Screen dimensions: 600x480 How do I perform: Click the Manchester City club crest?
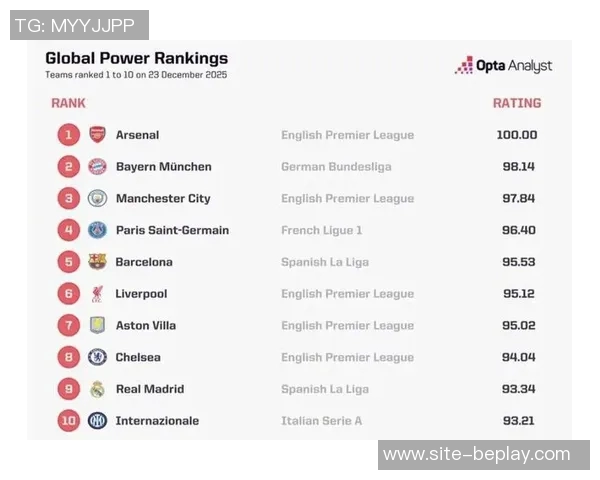click(x=97, y=198)
